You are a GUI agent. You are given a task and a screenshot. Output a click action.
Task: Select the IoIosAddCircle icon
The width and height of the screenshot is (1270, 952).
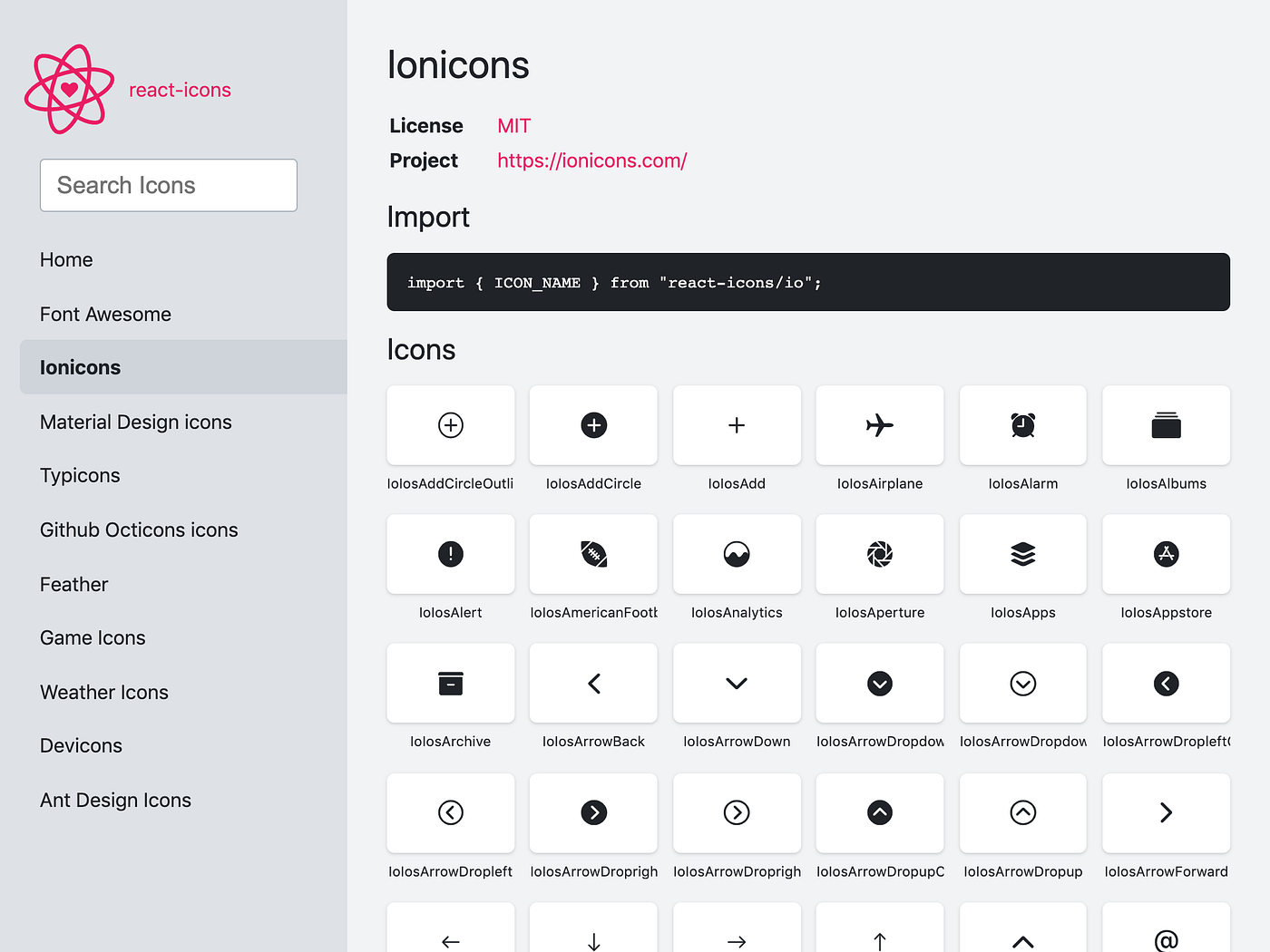coord(593,425)
